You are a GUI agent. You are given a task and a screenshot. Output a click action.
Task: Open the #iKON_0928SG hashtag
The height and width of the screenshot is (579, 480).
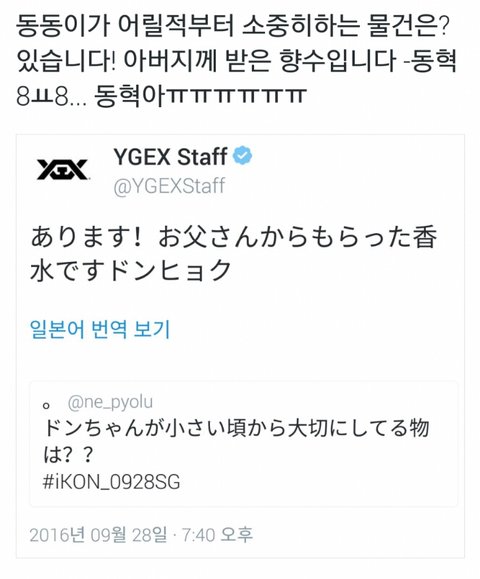[112, 482]
